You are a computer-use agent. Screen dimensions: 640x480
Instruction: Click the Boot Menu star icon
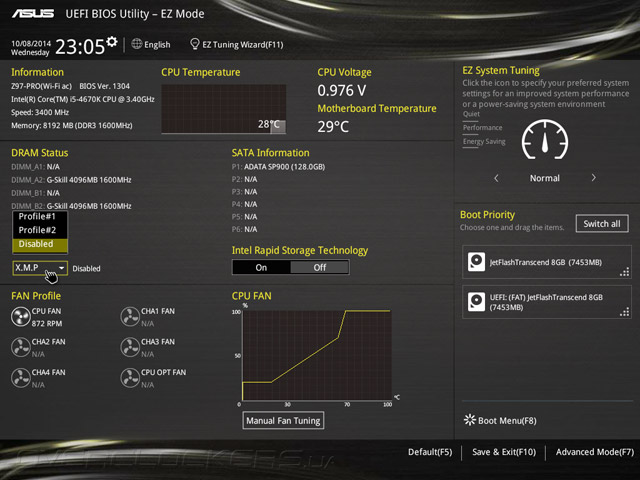click(470, 420)
